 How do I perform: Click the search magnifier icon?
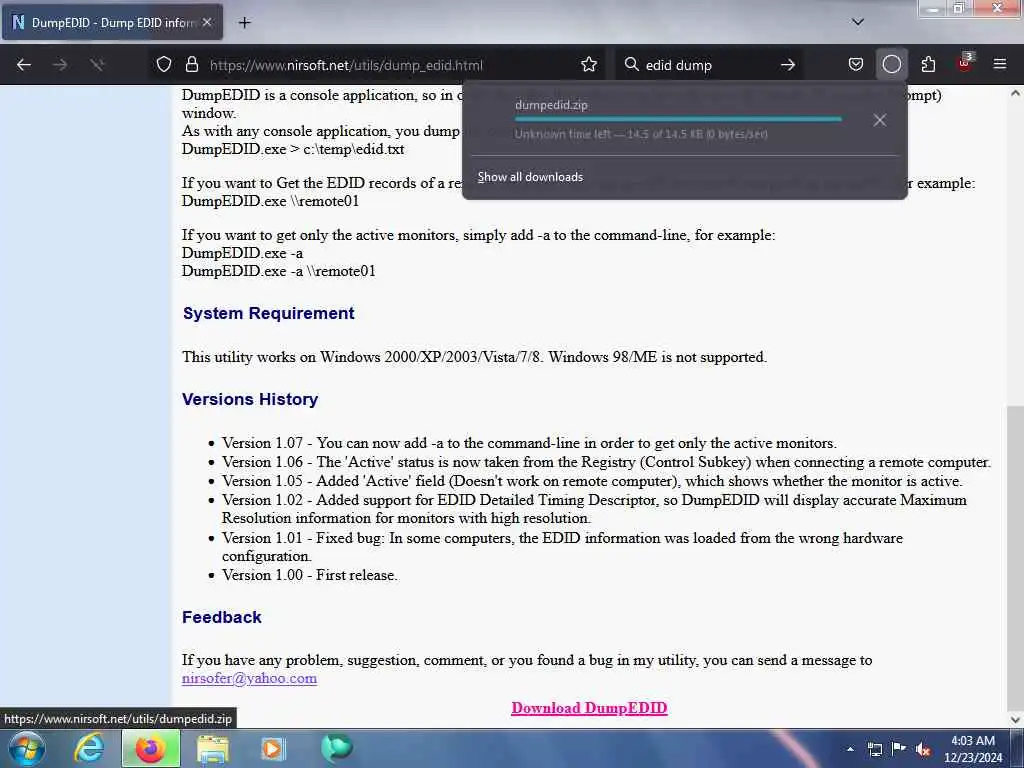[631, 65]
